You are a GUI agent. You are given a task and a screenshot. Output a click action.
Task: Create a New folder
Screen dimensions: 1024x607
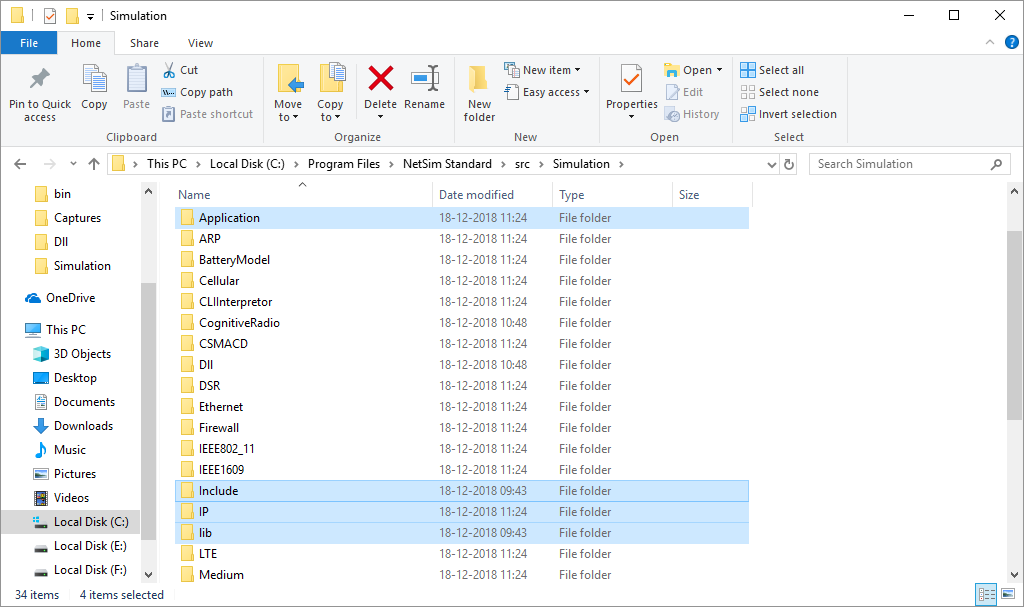[478, 88]
